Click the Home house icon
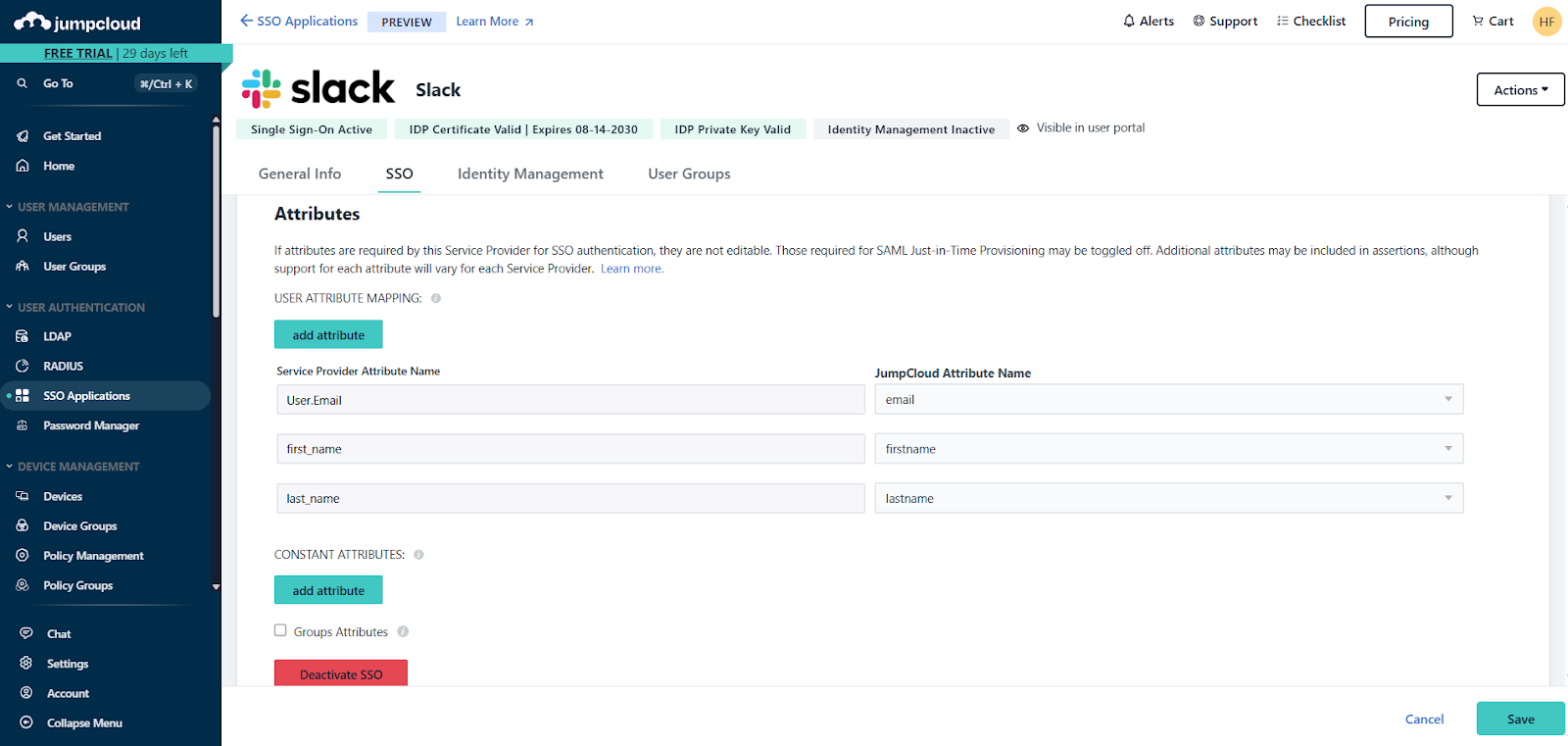This screenshot has width=1568, height=746. tap(23, 166)
